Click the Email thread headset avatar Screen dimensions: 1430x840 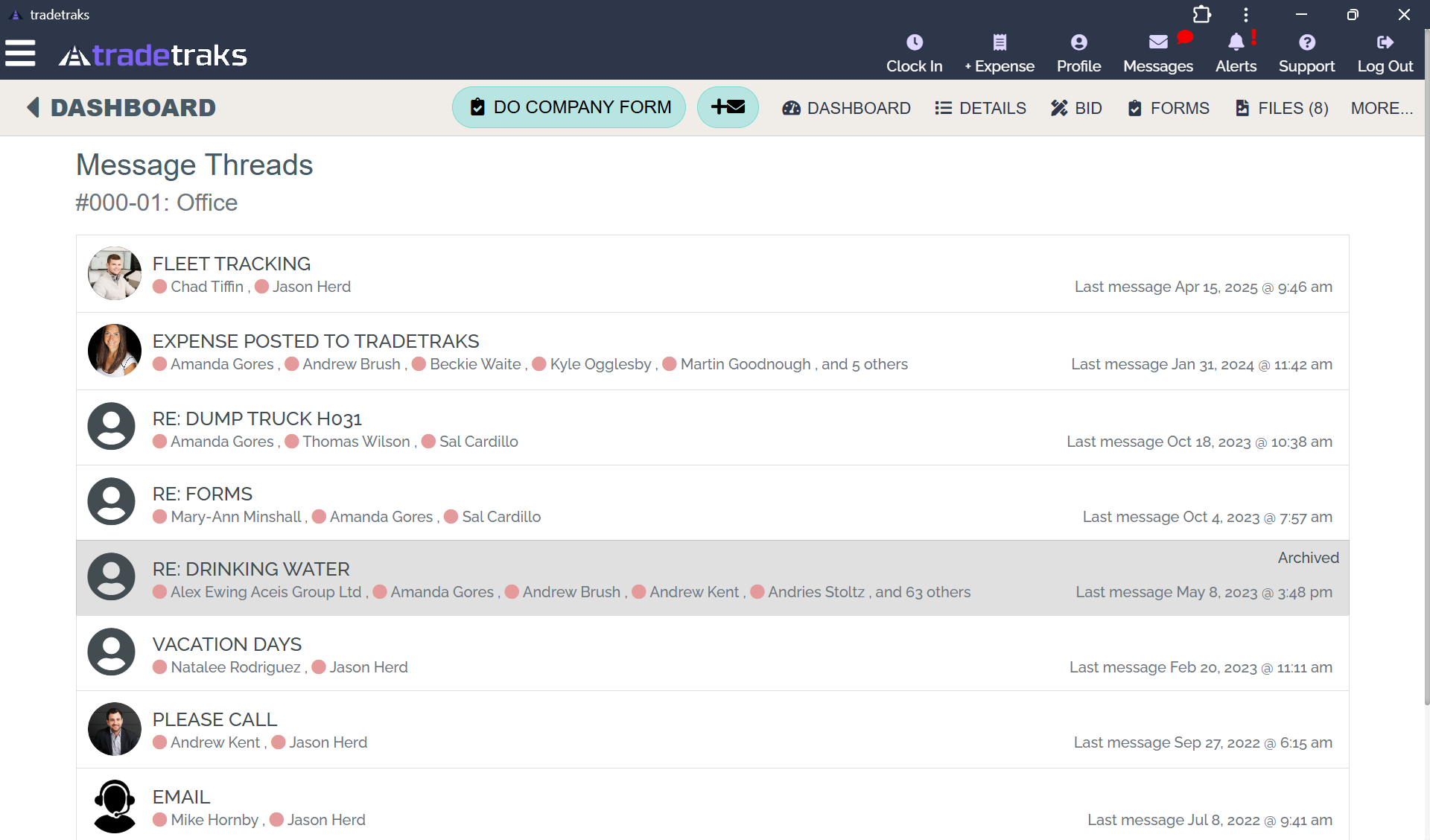click(x=115, y=806)
